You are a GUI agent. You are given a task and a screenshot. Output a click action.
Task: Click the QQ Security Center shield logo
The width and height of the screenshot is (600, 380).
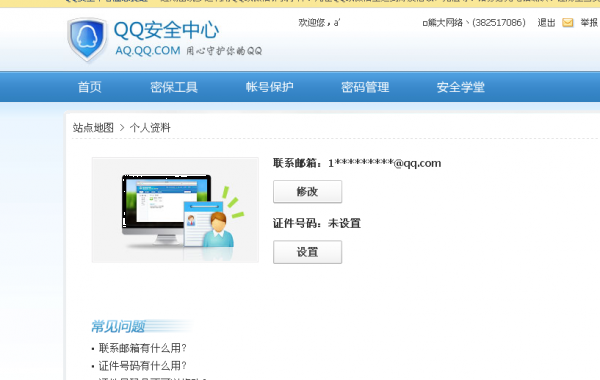(87, 39)
